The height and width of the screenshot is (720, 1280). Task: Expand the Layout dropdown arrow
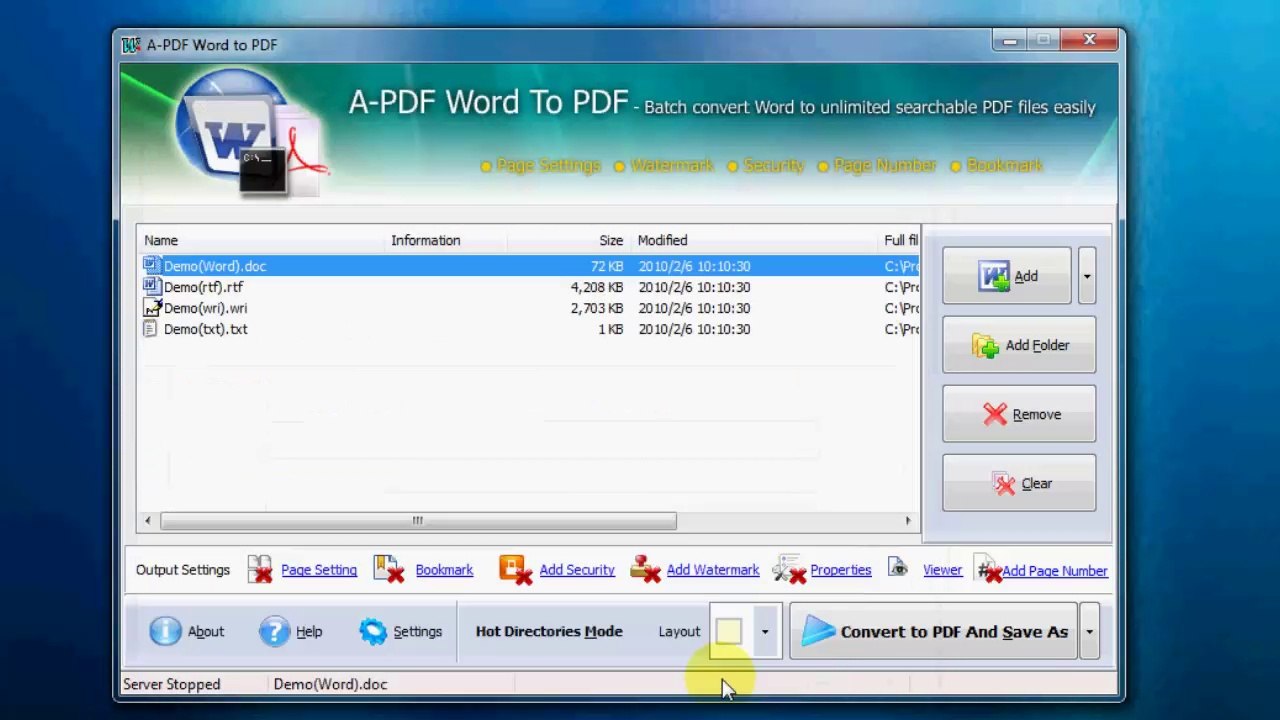click(765, 632)
